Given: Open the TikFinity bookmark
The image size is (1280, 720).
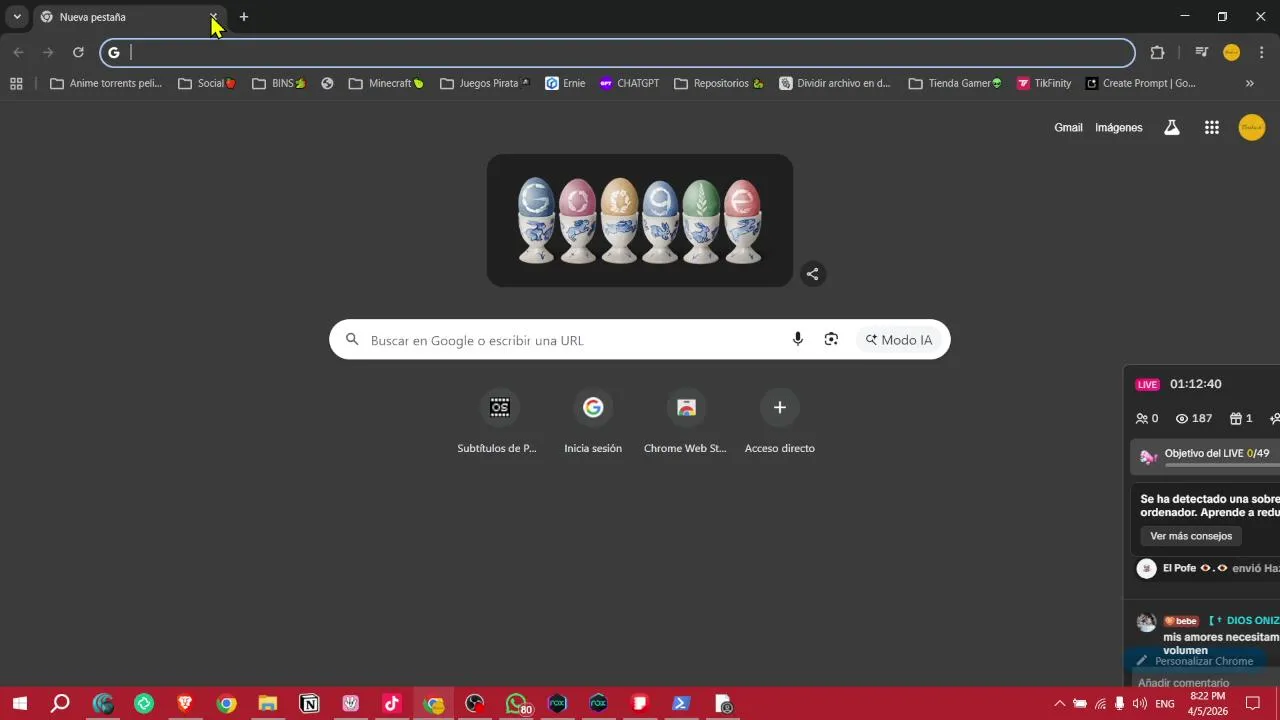Looking at the screenshot, I should (1044, 84).
